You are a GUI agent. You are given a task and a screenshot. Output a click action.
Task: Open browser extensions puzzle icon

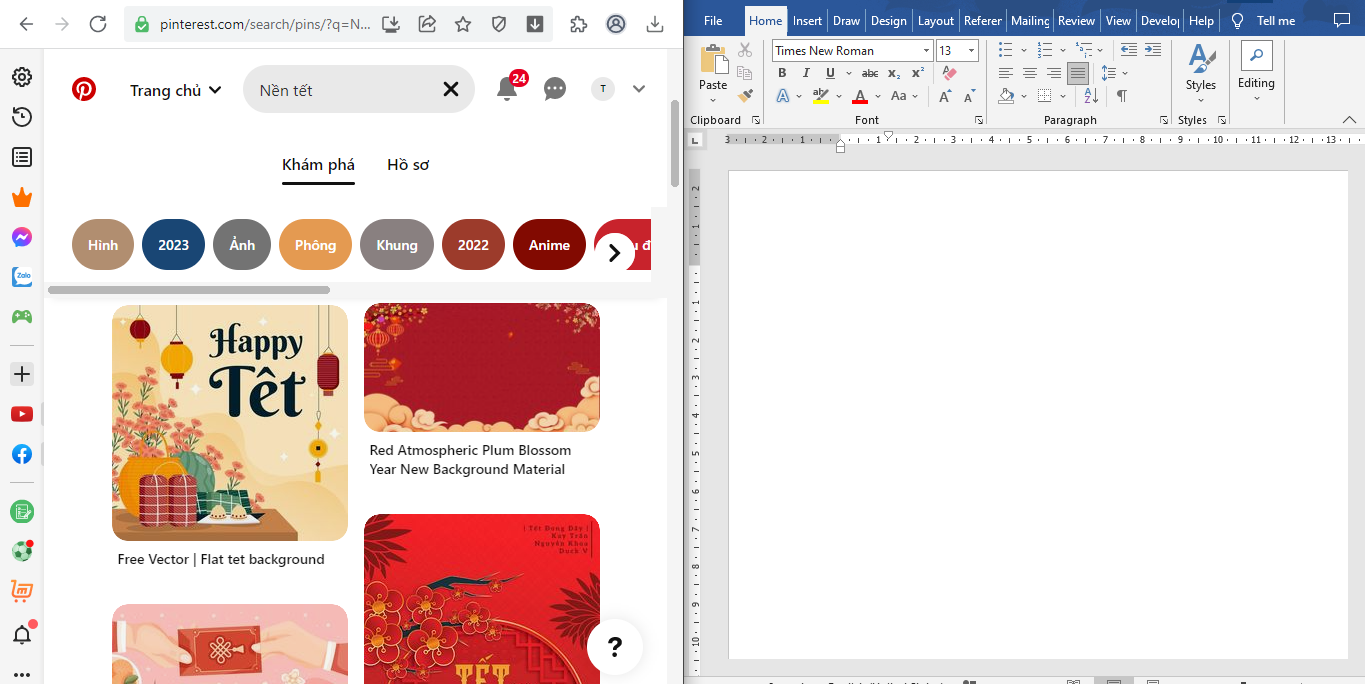[579, 24]
